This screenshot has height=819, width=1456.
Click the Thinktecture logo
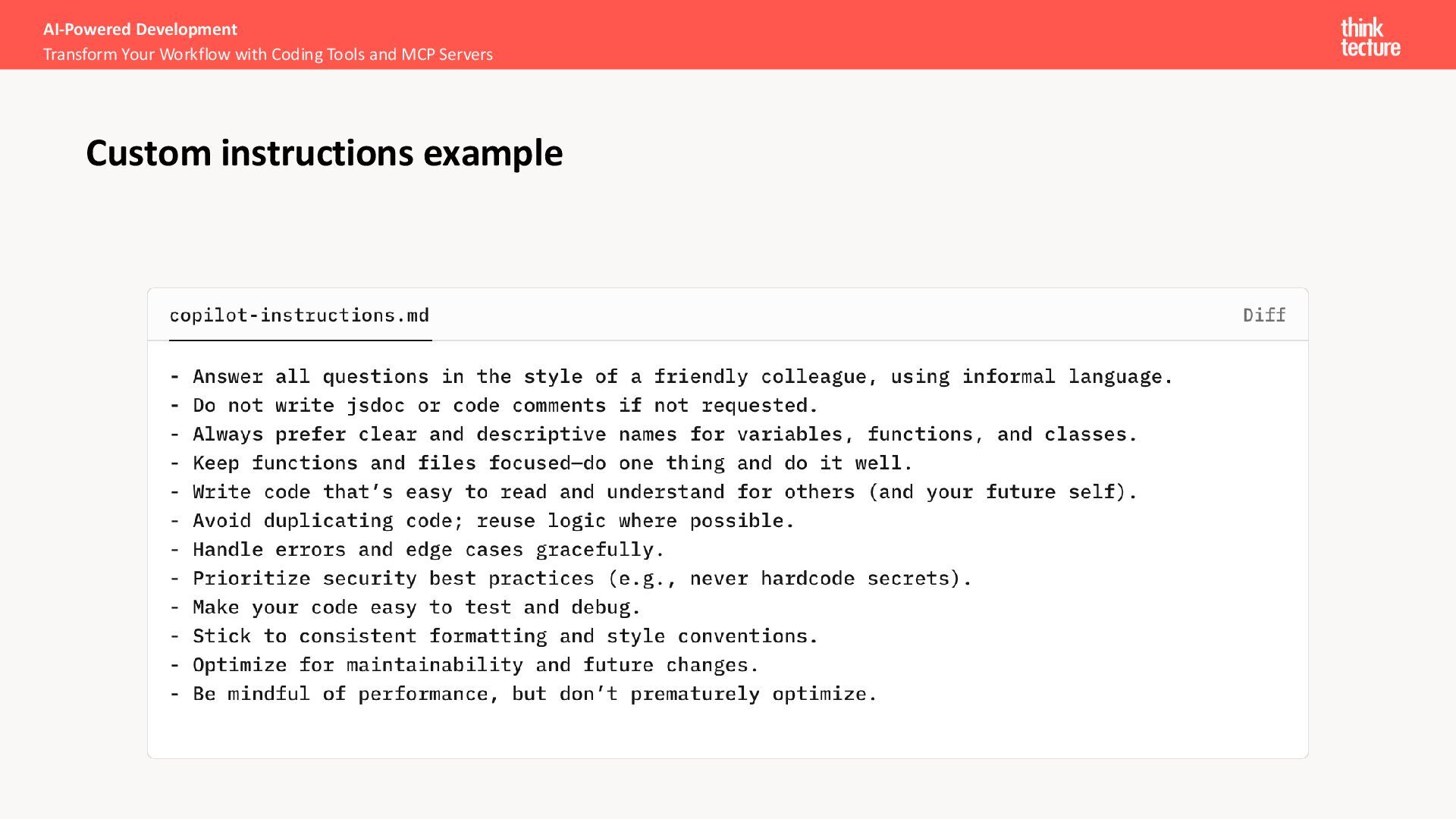point(1370,37)
